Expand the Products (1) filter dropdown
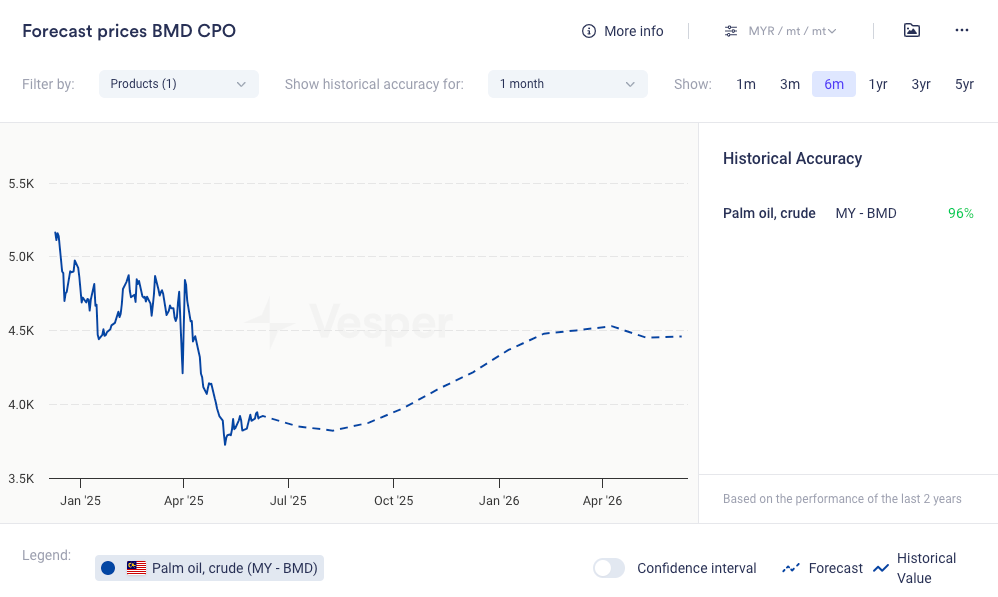998x597 pixels. pyautogui.click(x=179, y=84)
